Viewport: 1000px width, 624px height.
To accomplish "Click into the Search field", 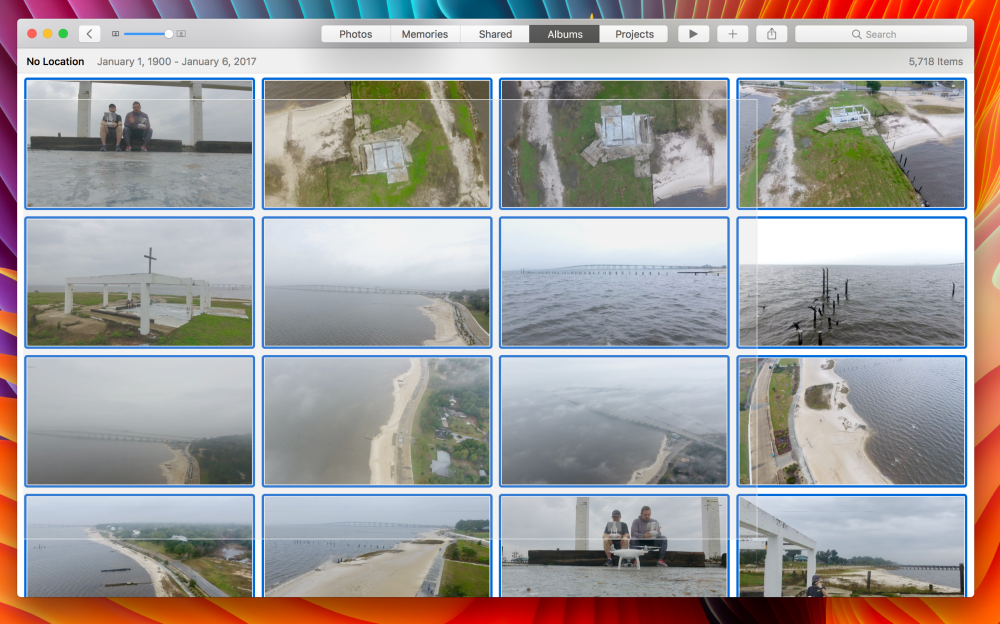I will click(x=880, y=34).
